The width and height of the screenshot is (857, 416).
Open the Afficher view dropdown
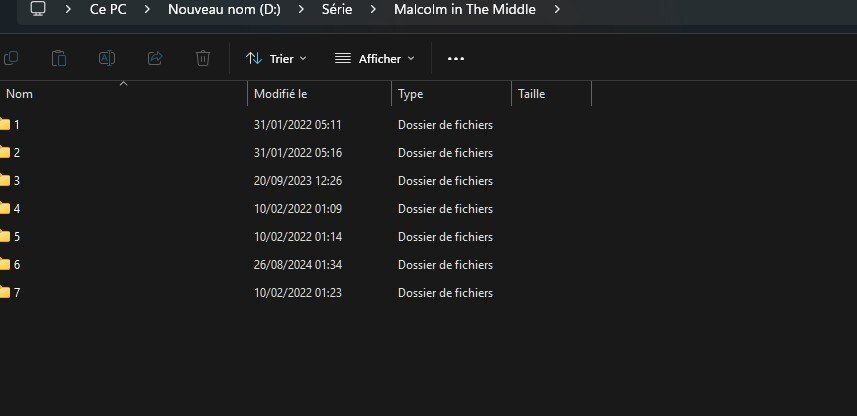coord(375,59)
